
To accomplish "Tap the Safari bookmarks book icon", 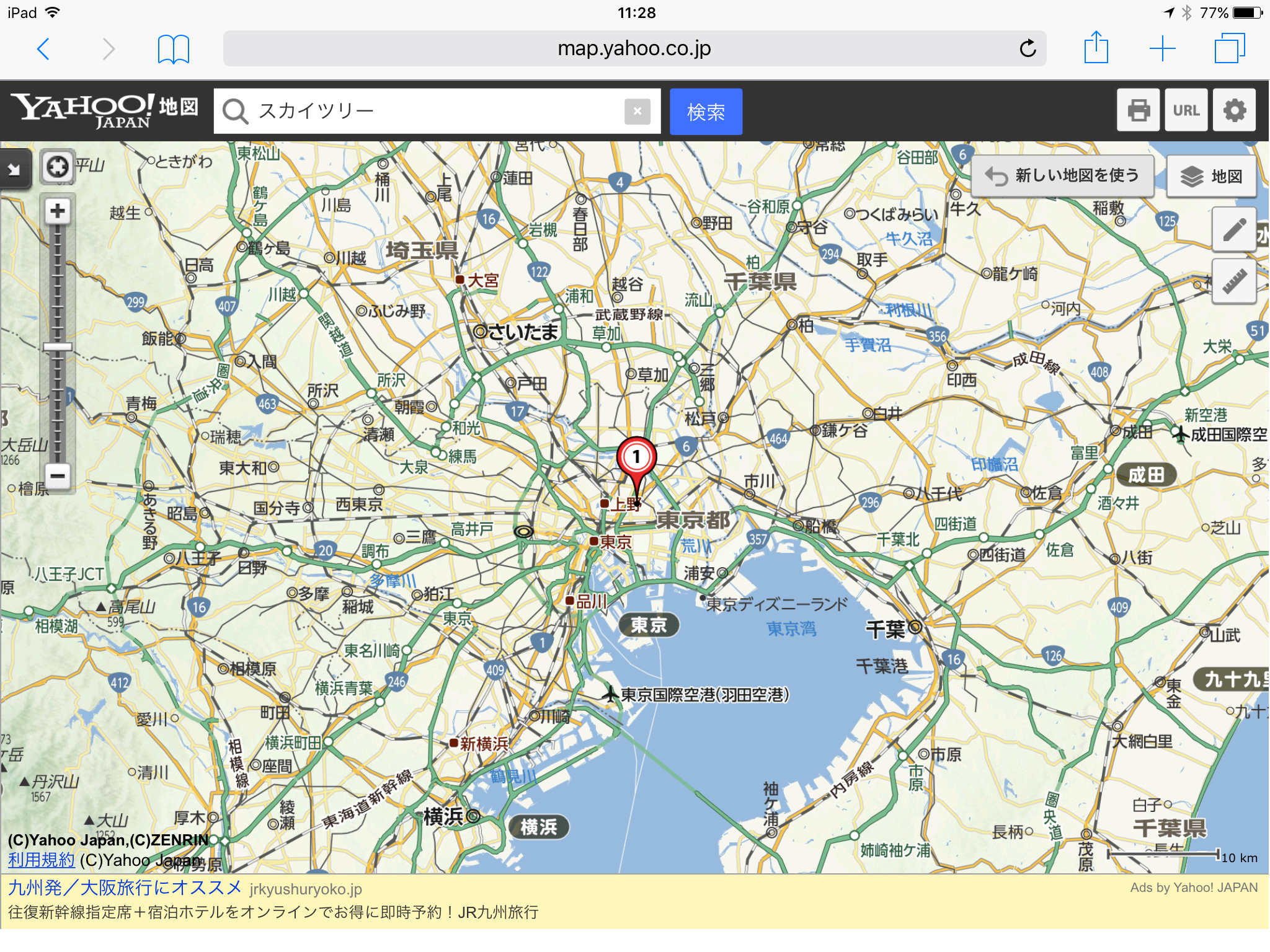I will pos(173,49).
